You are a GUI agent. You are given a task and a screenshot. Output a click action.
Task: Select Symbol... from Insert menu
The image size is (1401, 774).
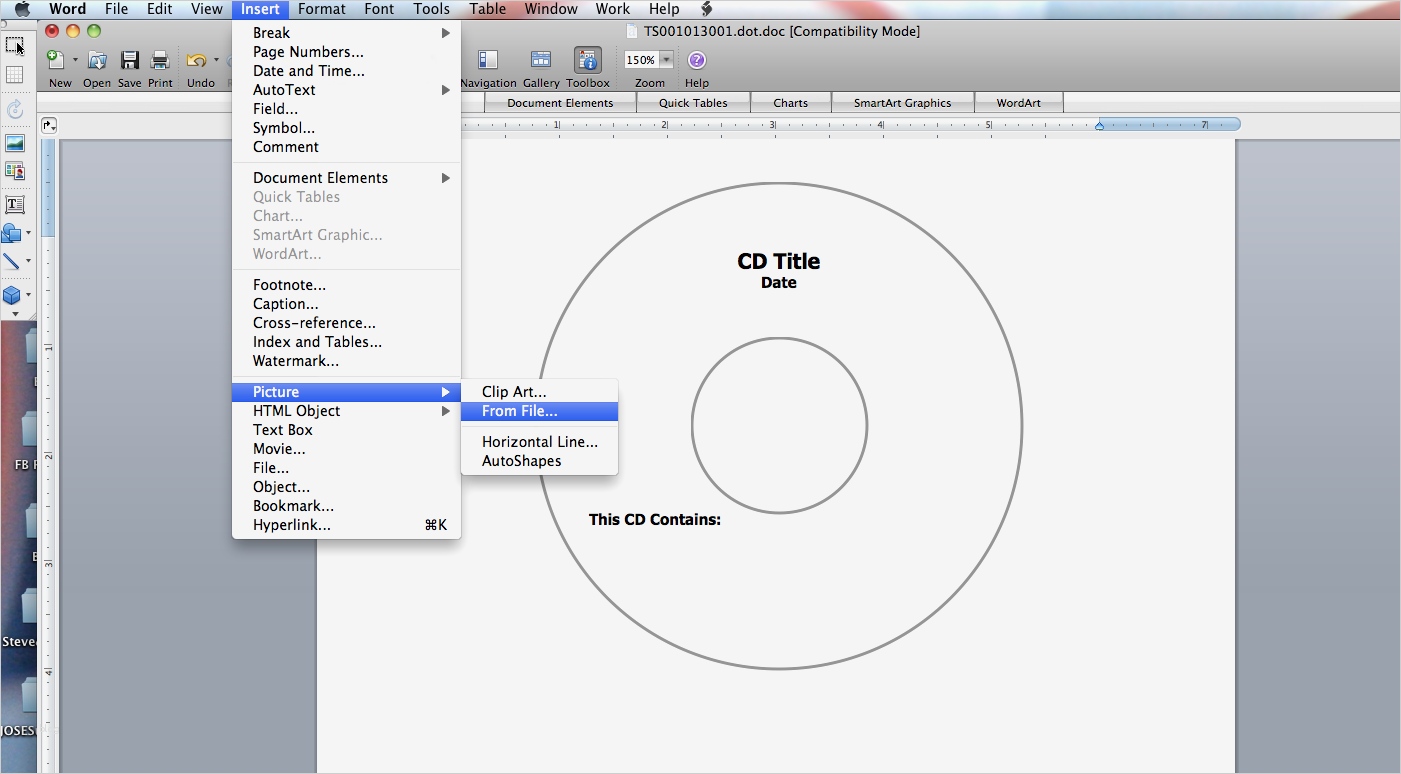pyautogui.click(x=346, y=128)
